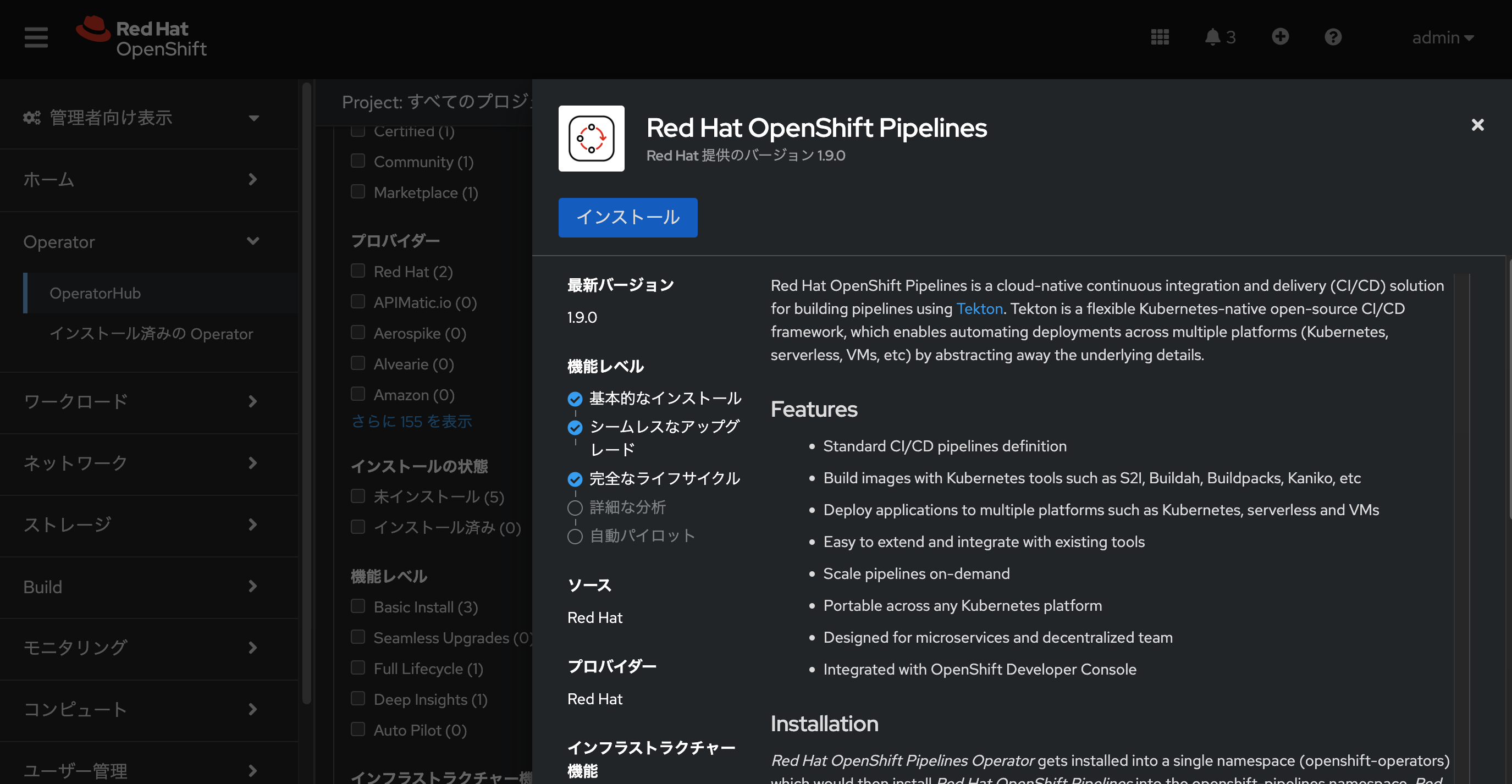This screenshot has width=1512, height=784.
Task: Check the Alvearie provider filter
Action: pyautogui.click(x=357, y=363)
